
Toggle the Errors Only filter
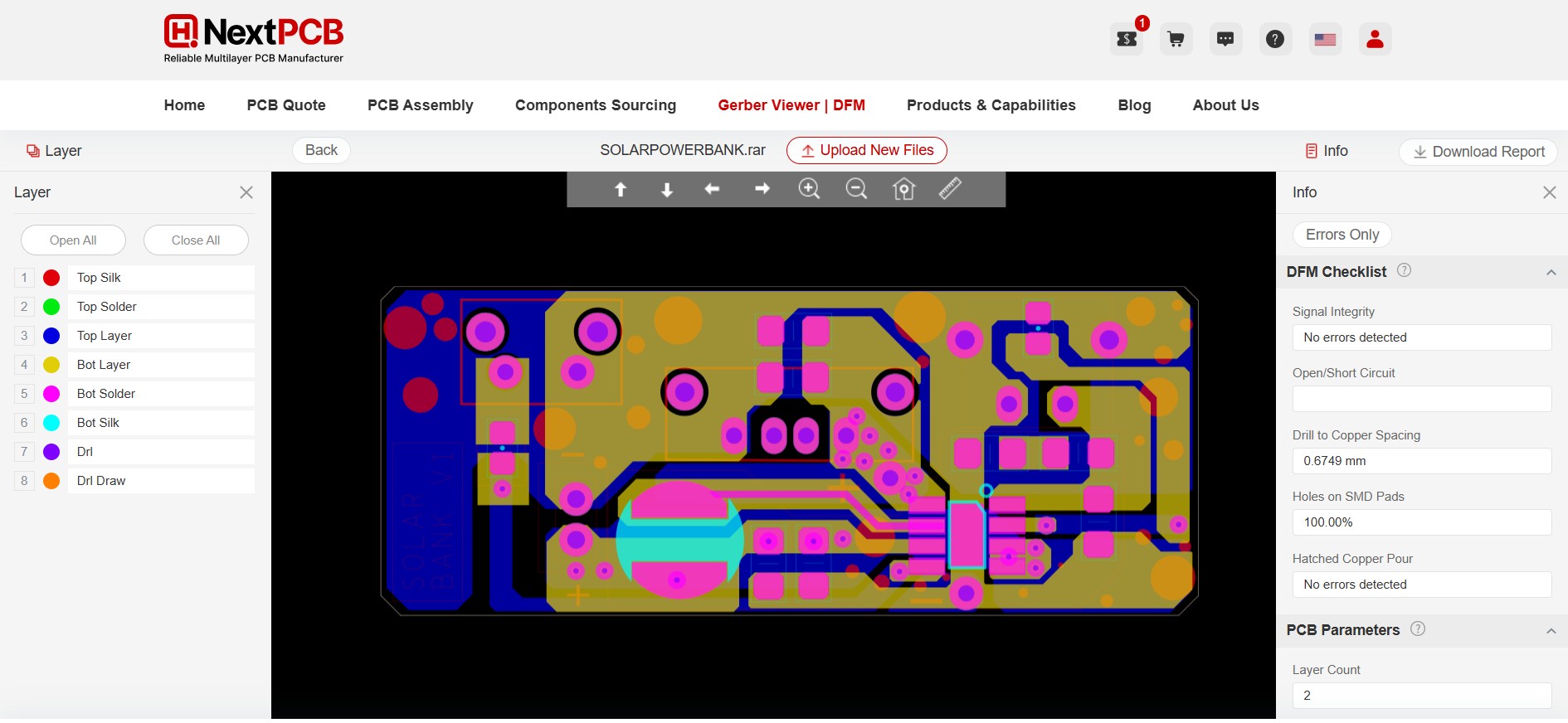click(1342, 235)
